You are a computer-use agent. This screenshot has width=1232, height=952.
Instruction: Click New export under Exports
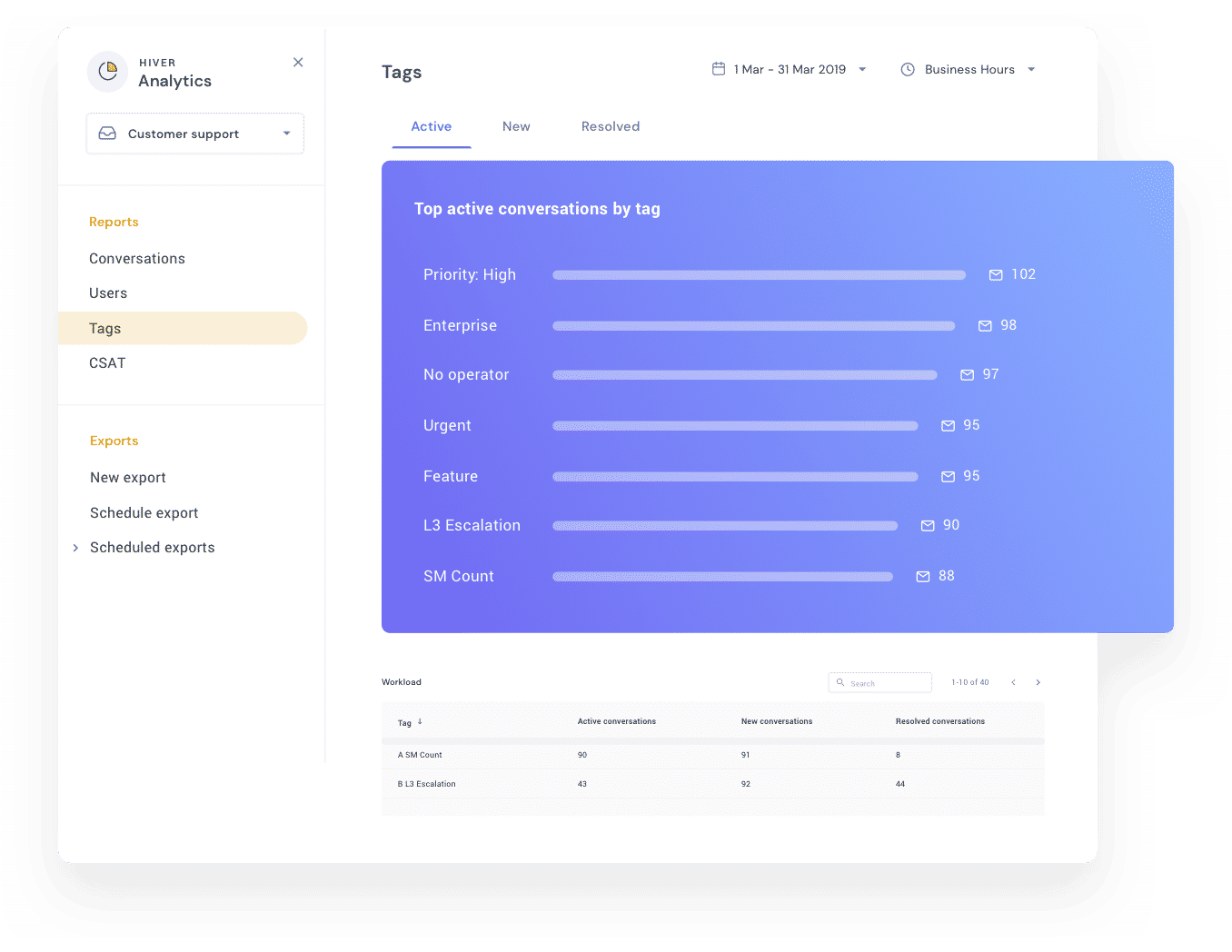127,477
